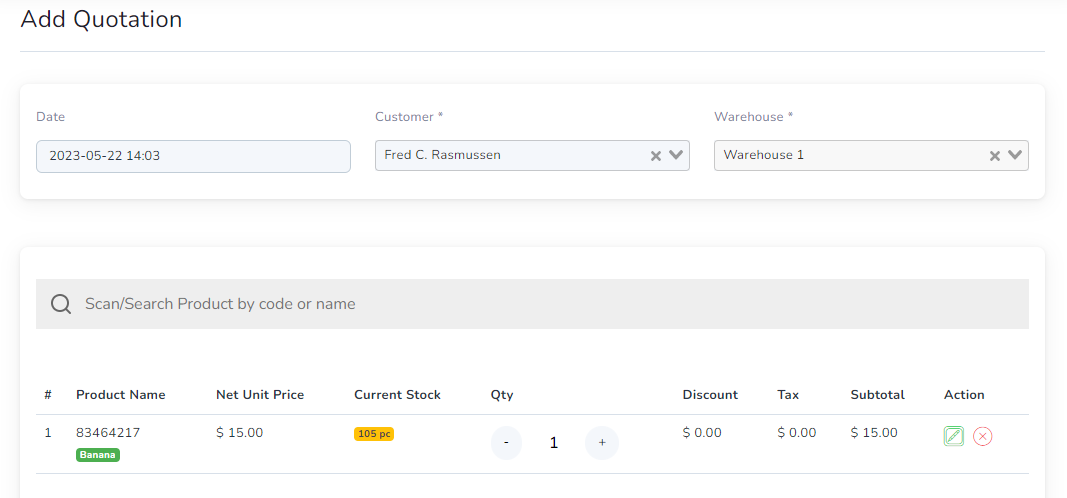The width and height of the screenshot is (1067, 498).
Task: Expand the Warehouse dropdown arrow
Action: [x=1015, y=155]
